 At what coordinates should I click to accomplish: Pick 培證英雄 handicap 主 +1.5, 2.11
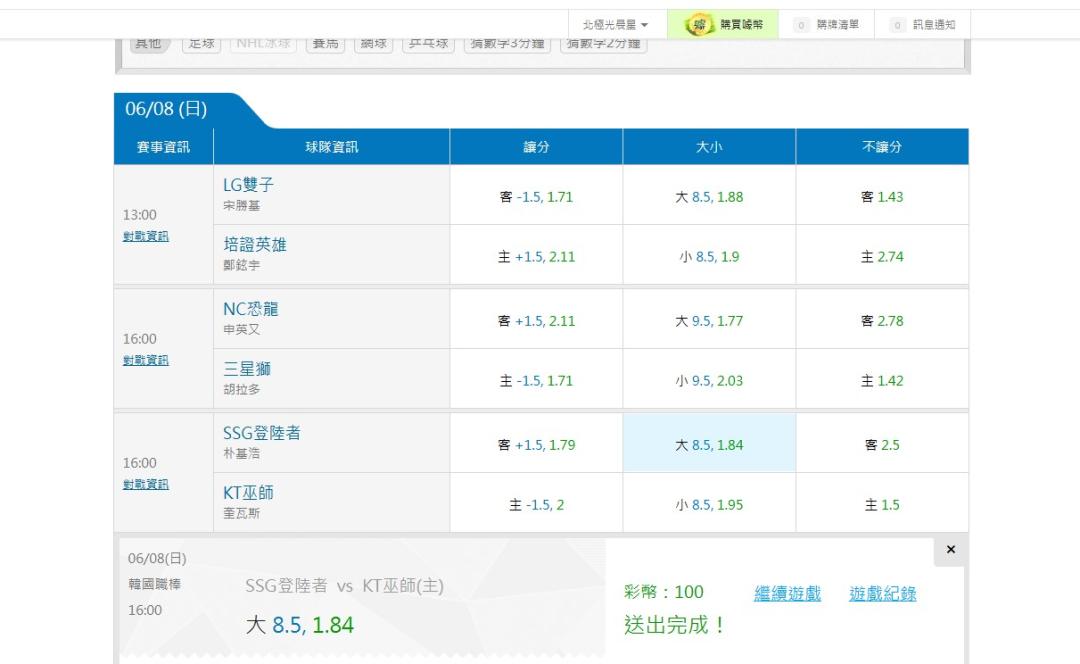tap(536, 257)
